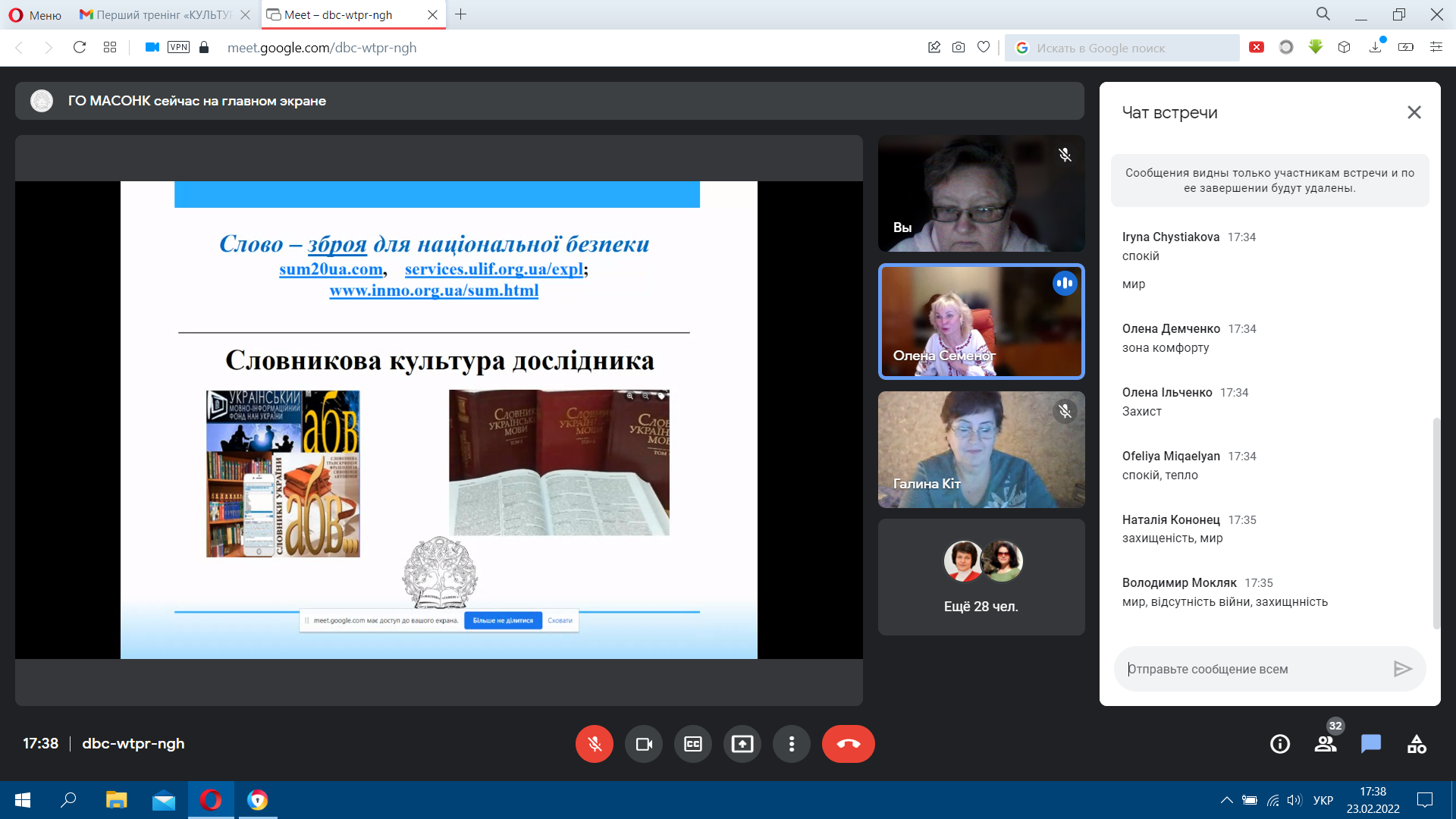1456x819 pixels.
Task: Open the present screen option
Action: point(742,744)
